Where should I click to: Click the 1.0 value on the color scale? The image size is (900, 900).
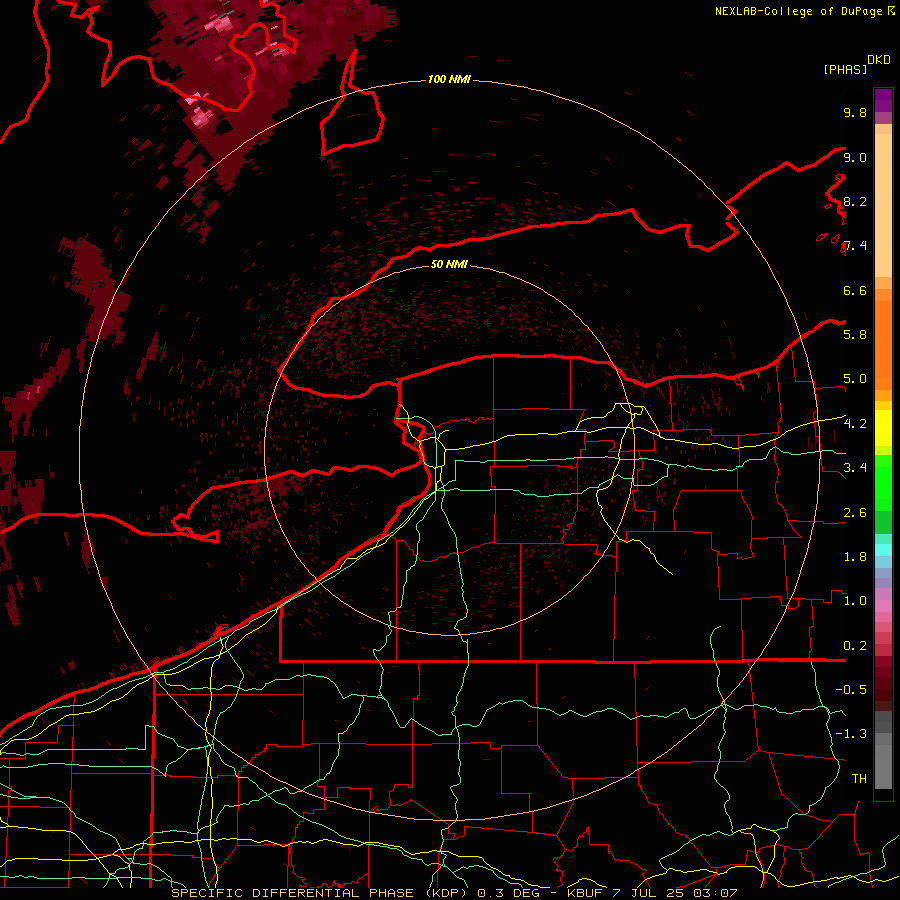tap(855, 600)
